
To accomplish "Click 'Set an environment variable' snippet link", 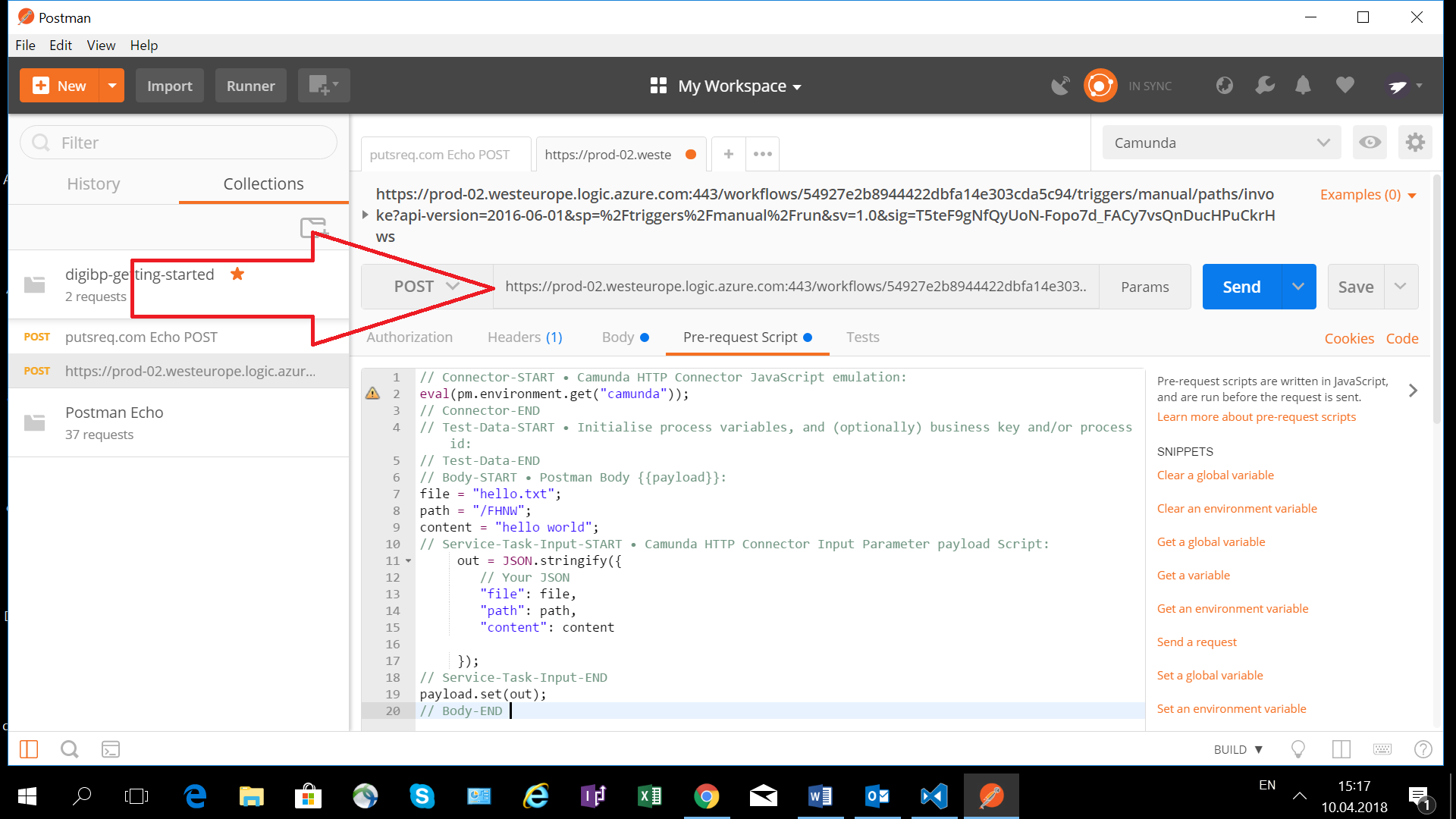I will click(1231, 708).
